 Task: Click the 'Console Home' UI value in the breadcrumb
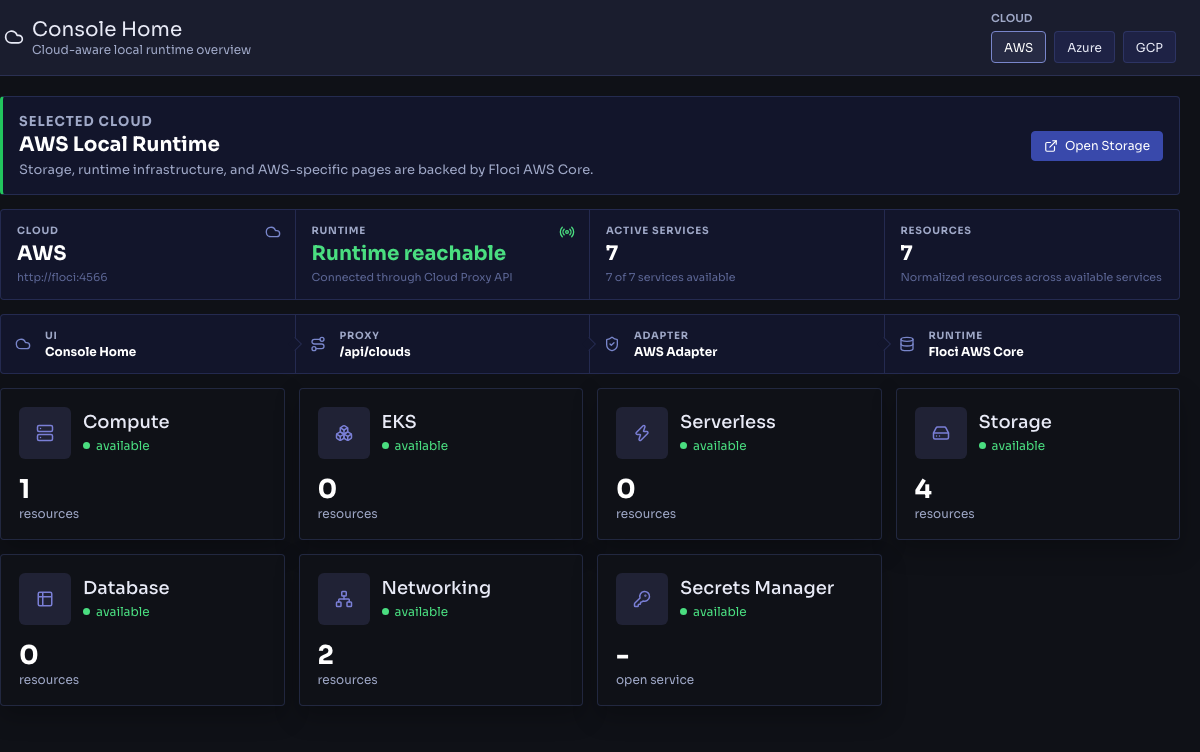(x=90, y=352)
